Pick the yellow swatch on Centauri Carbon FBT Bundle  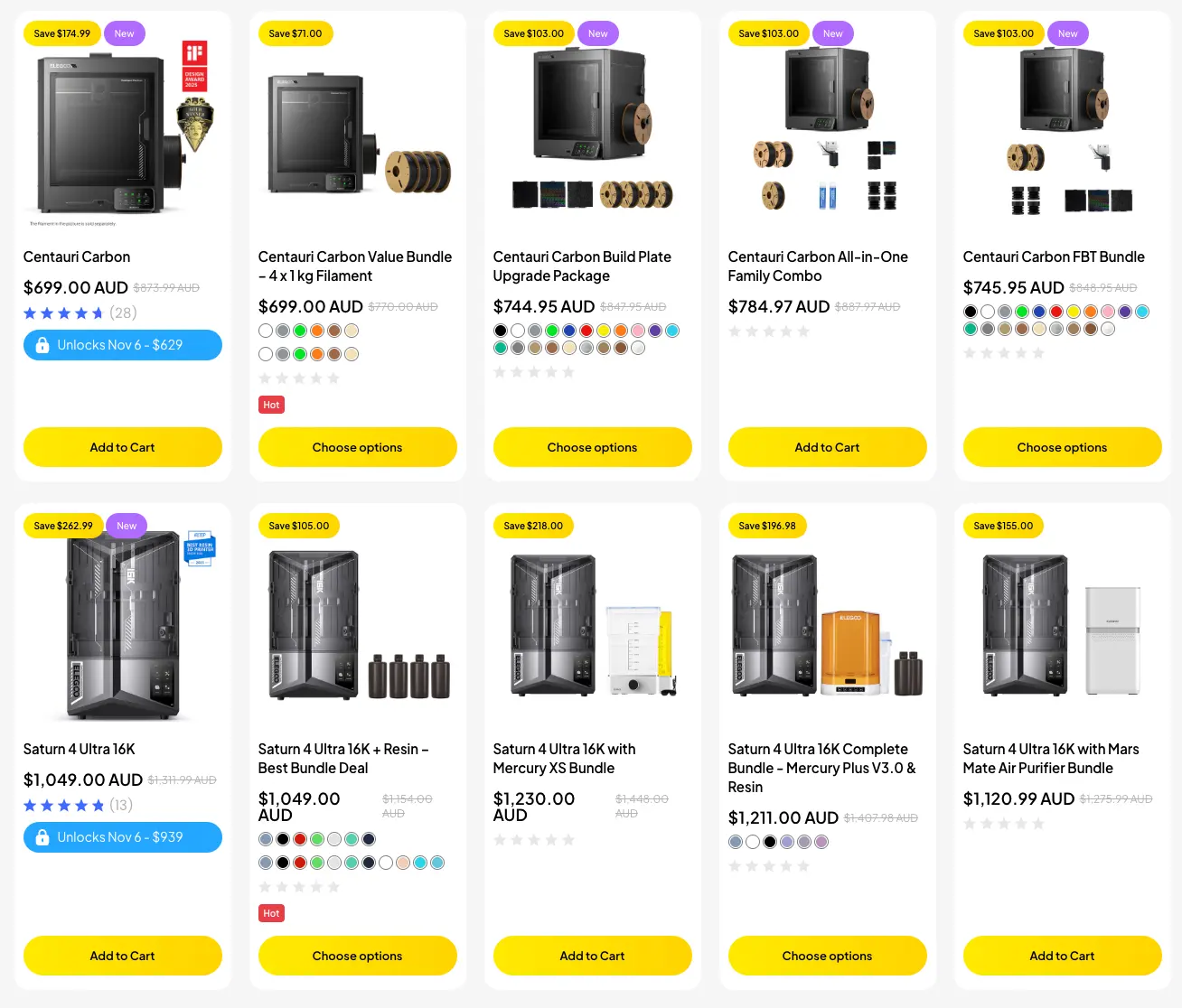tap(1074, 312)
